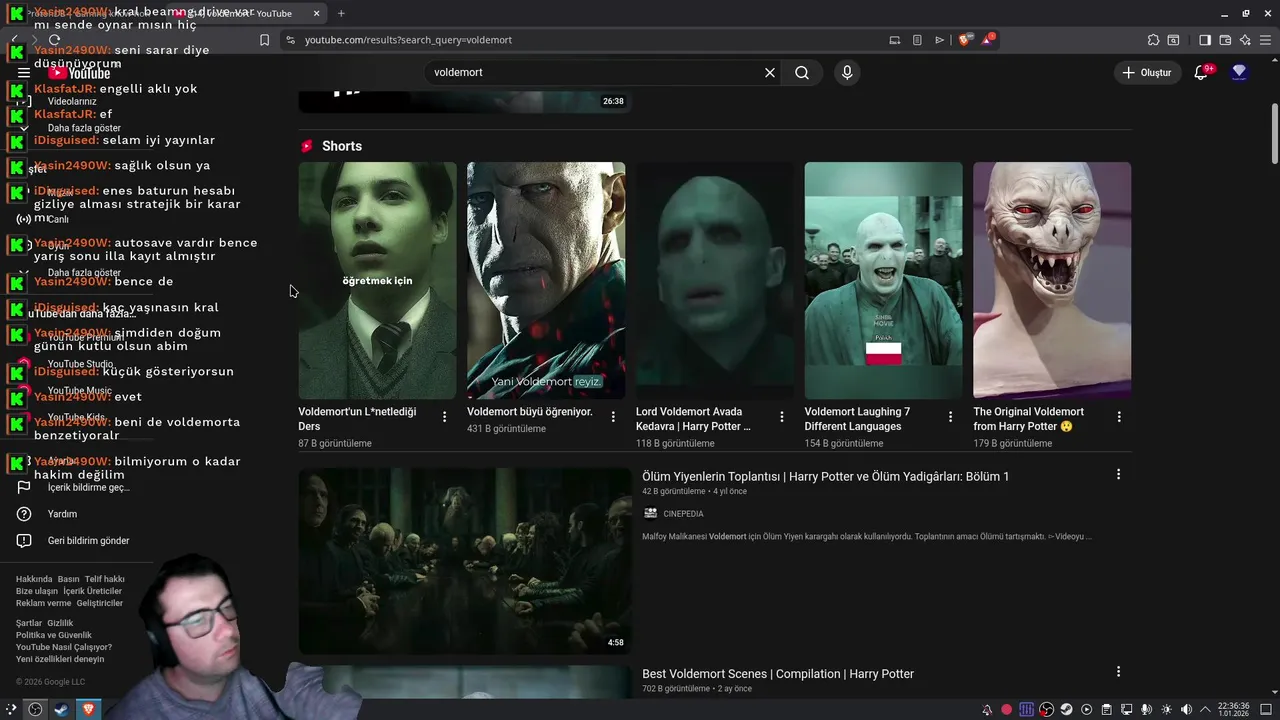The image size is (1280, 720).
Task: Open Brave Rewards triangle icon
Action: coord(988,40)
